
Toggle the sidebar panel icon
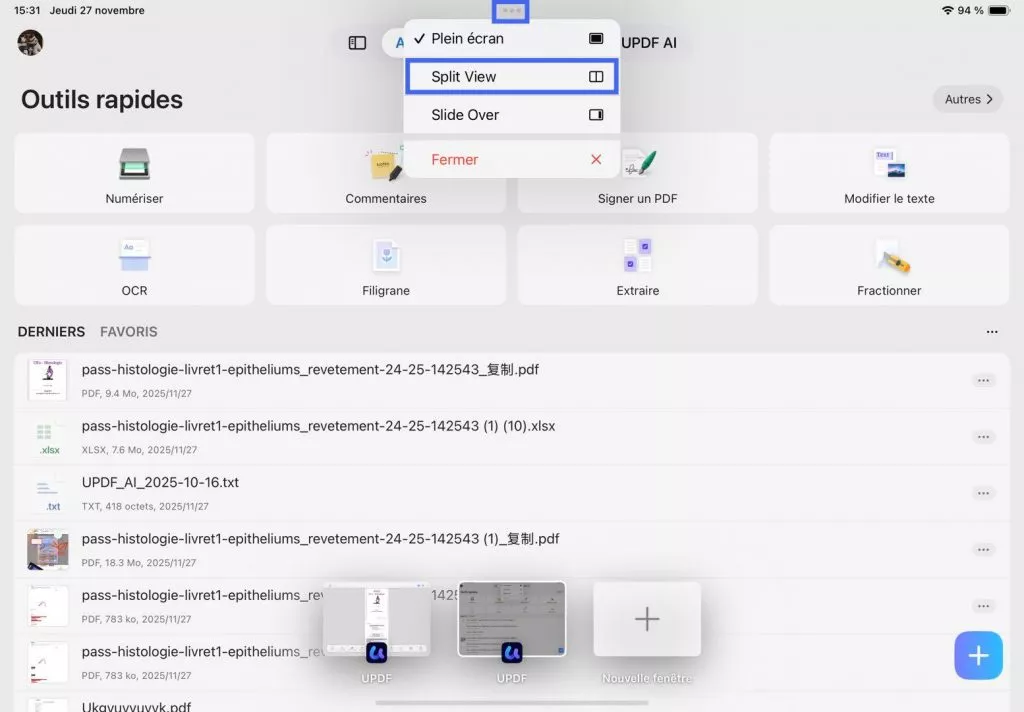point(357,43)
